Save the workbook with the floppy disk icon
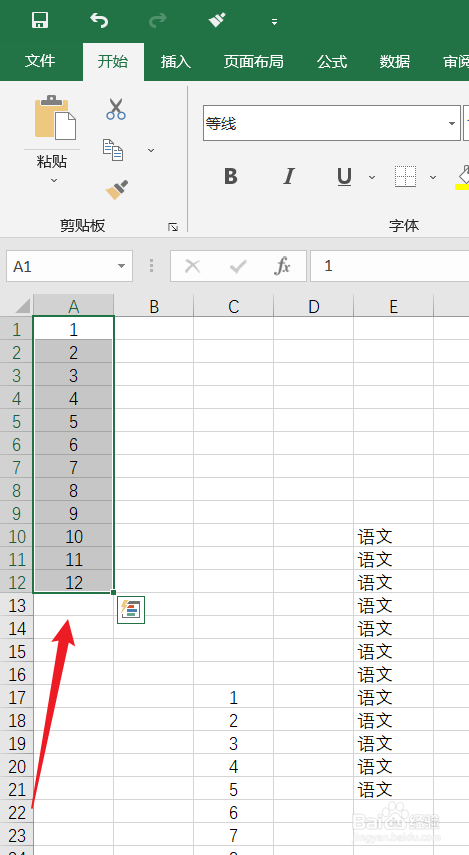Screen dimensions: 469x855 coord(40,21)
